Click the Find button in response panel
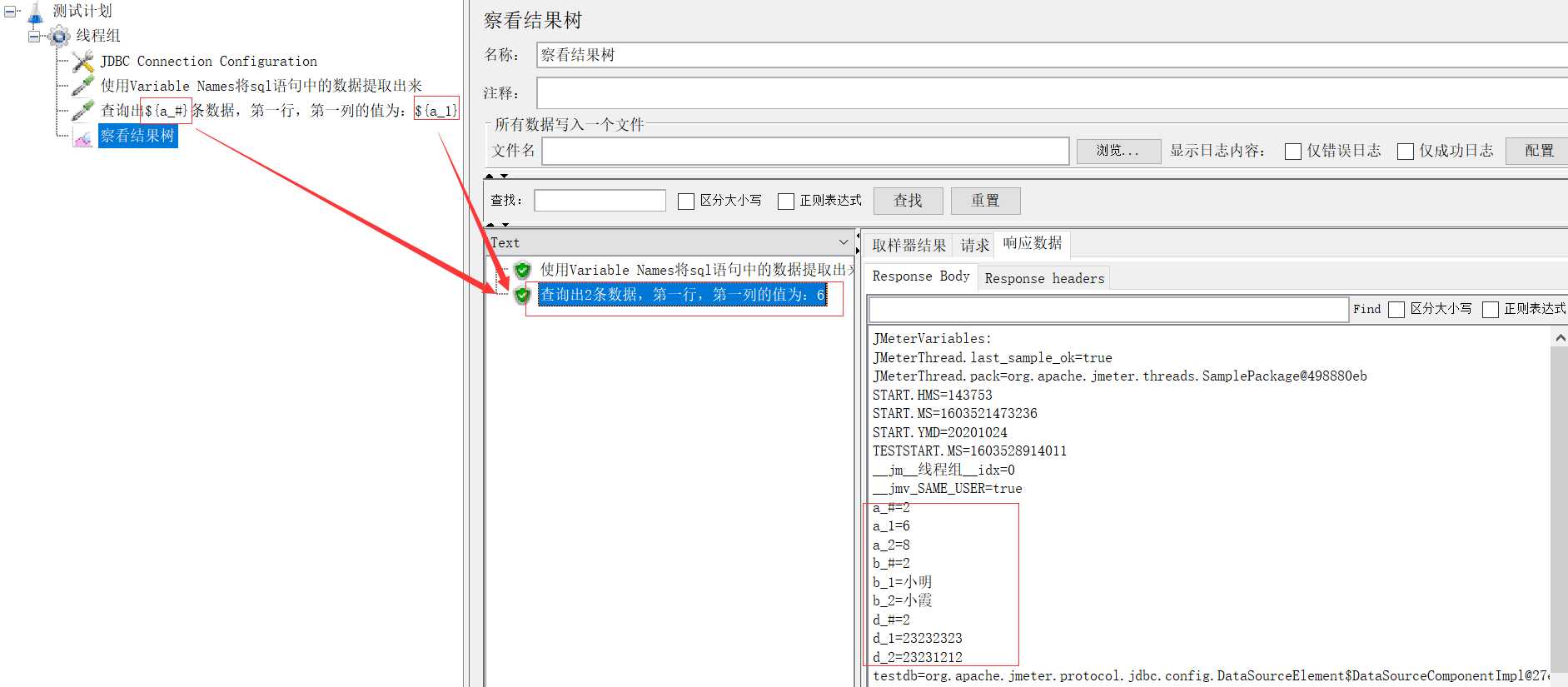1568x687 pixels. [x=1366, y=309]
